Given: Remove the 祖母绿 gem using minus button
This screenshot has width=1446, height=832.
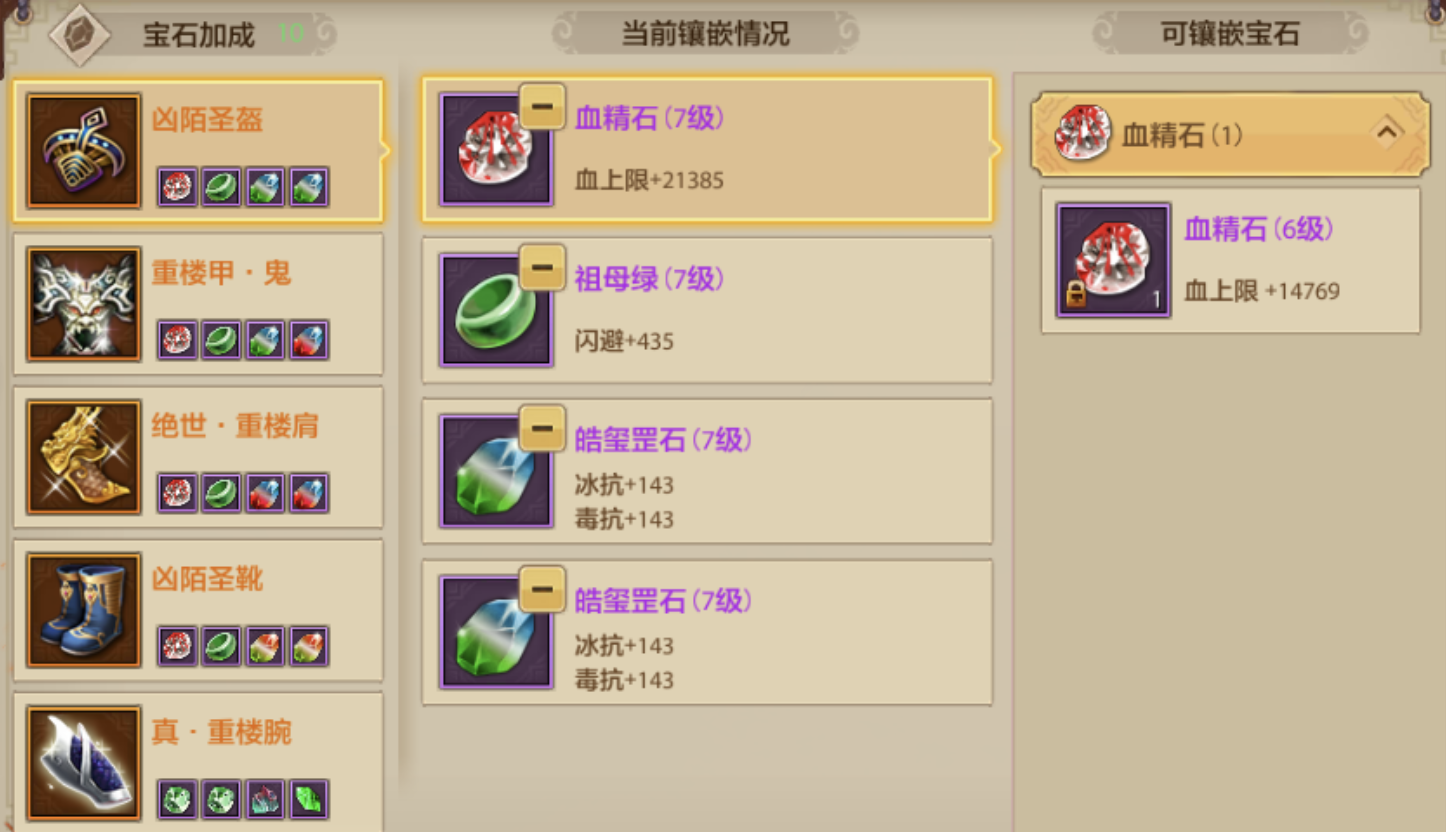Looking at the screenshot, I should click(x=542, y=267).
